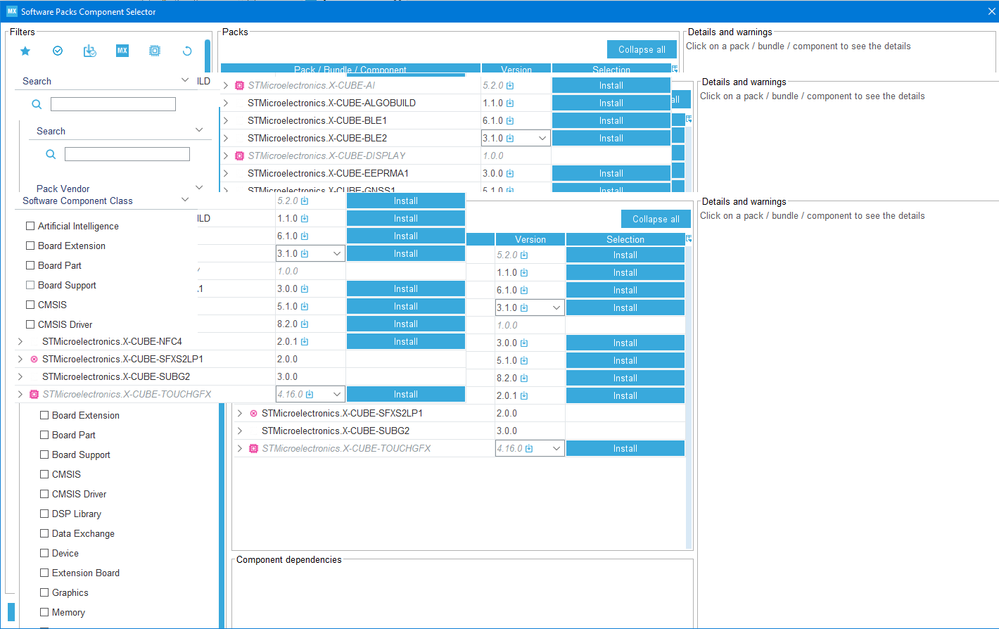Enable the Artificial Intelligence checkbox
Image resolution: width=999 pixels, height=629 pixels.
tap(30, 226)
